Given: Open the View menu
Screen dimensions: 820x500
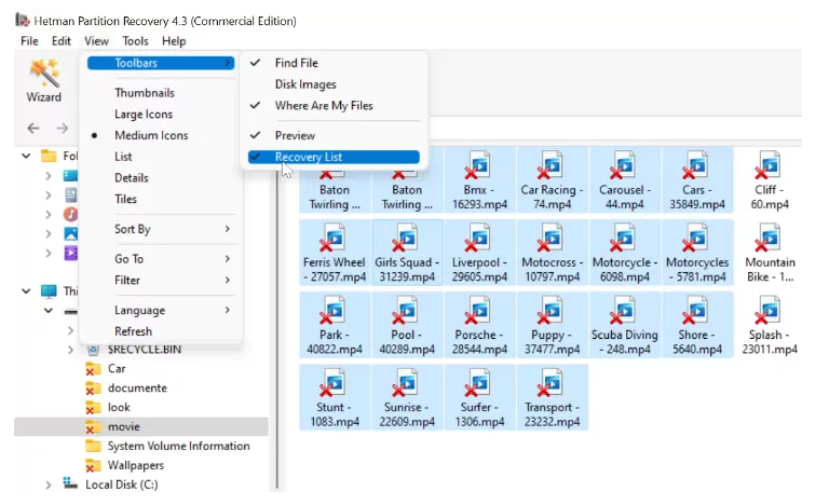Looking at the screenshot, I should (96, 41).
